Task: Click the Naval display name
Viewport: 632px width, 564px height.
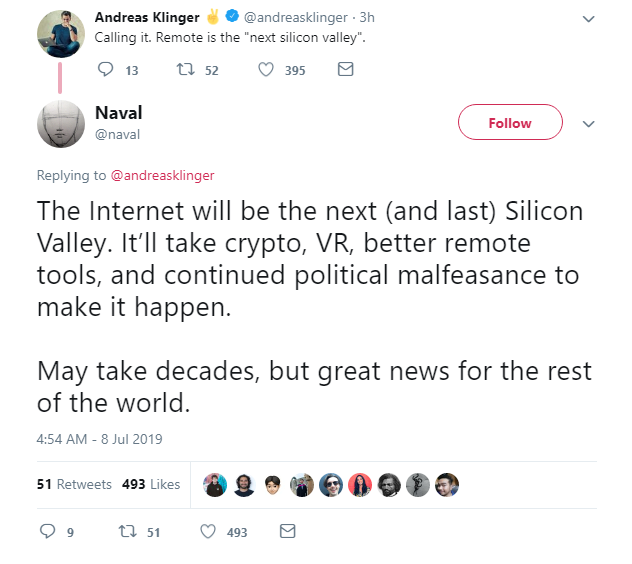Action: [x=118, y=113]
